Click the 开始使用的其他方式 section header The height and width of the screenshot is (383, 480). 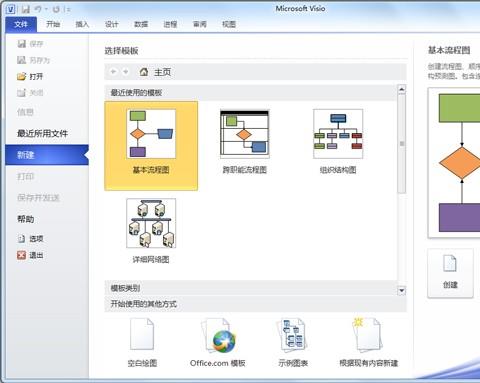255,304
